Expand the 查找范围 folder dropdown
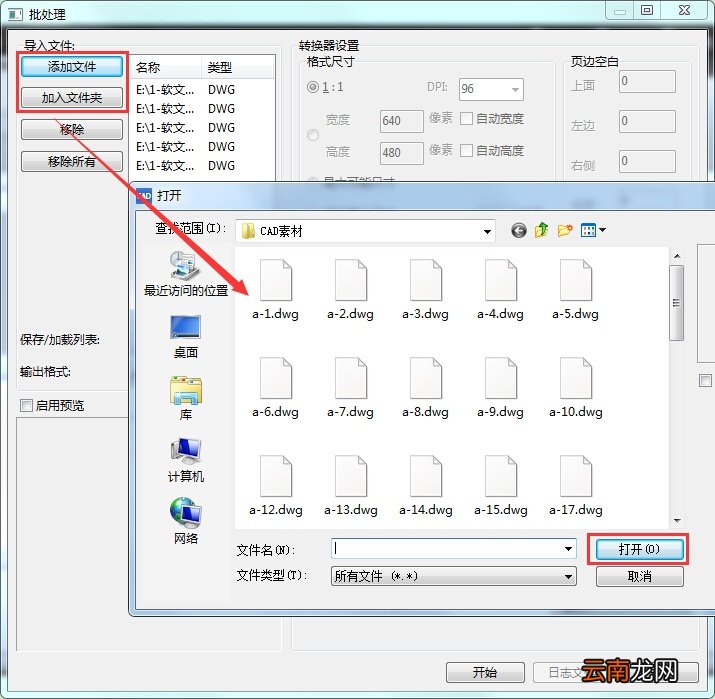 click(x=487, y=232)
